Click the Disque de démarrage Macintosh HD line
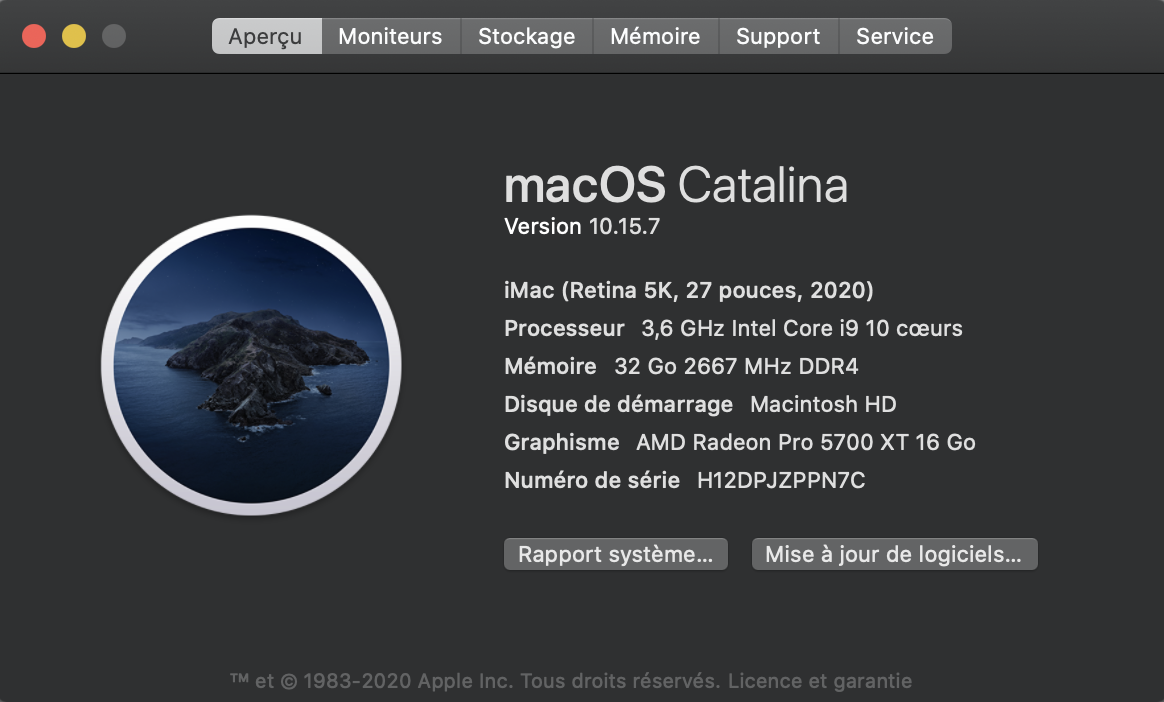1164x702 pixels. click(x=700, y=404)
